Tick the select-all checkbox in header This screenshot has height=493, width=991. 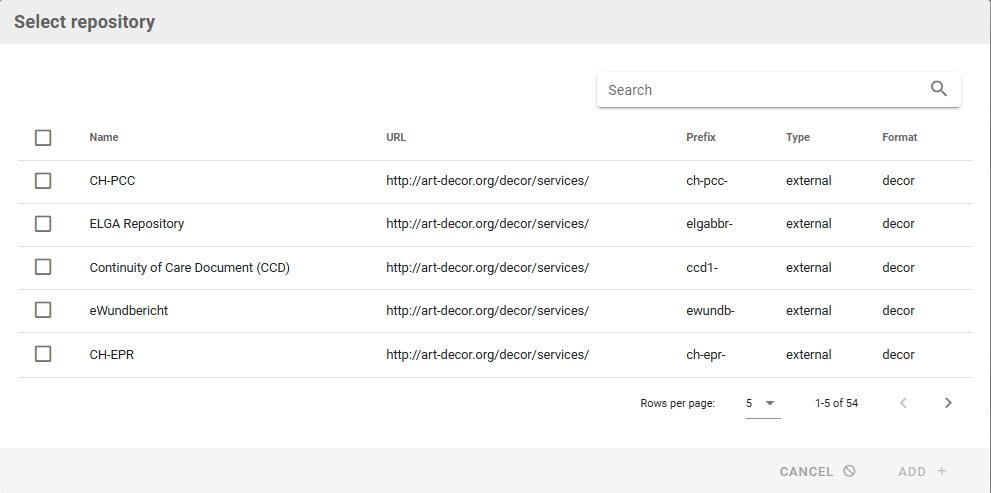point(43,138)
